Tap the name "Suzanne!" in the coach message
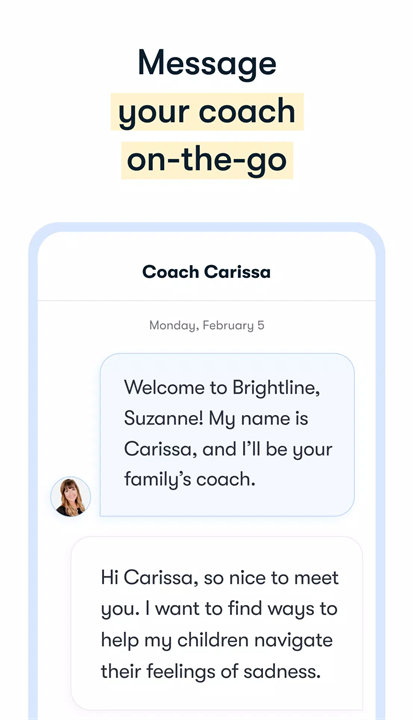 pos(164,419)
